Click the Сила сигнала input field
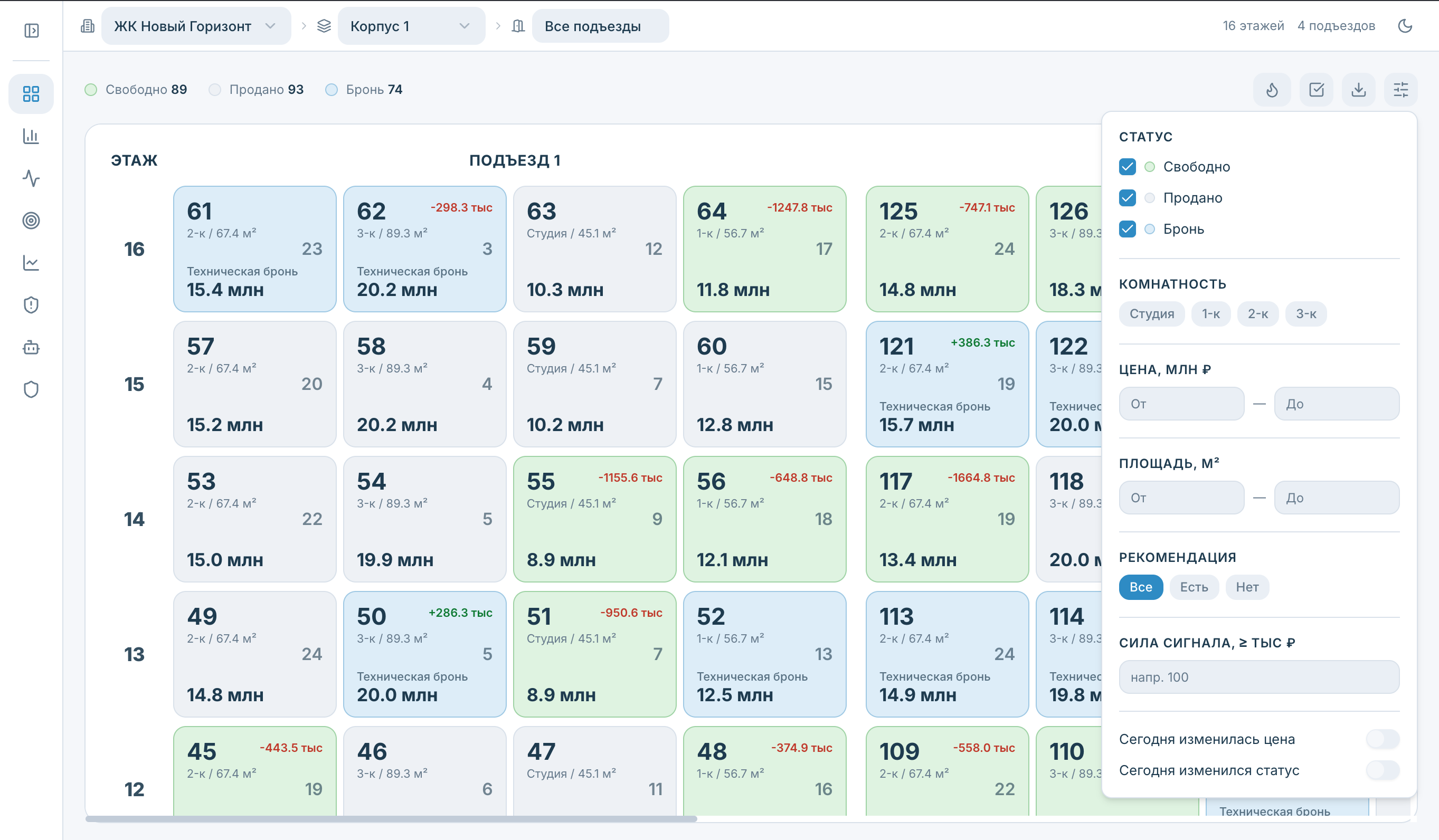Screen dimensions: 1439x840 (x=1259, y=677)
